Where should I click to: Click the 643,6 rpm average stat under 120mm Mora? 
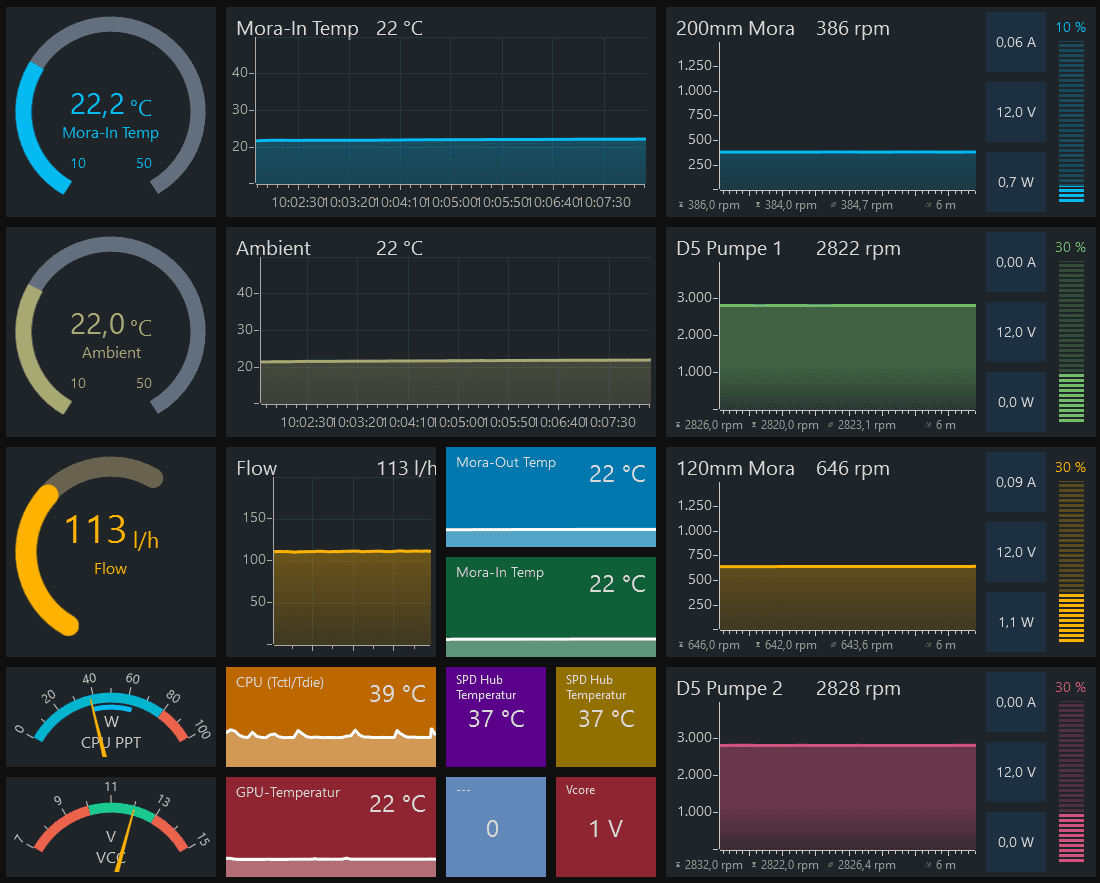861,645
